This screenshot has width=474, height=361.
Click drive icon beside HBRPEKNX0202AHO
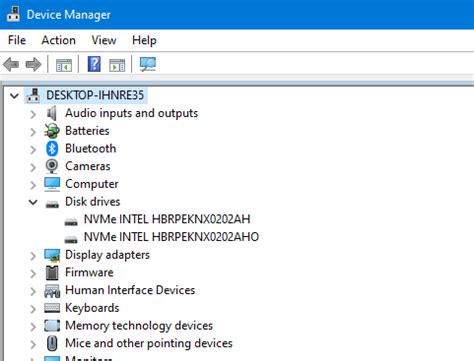pyautogui.click(x=71, y=239)
